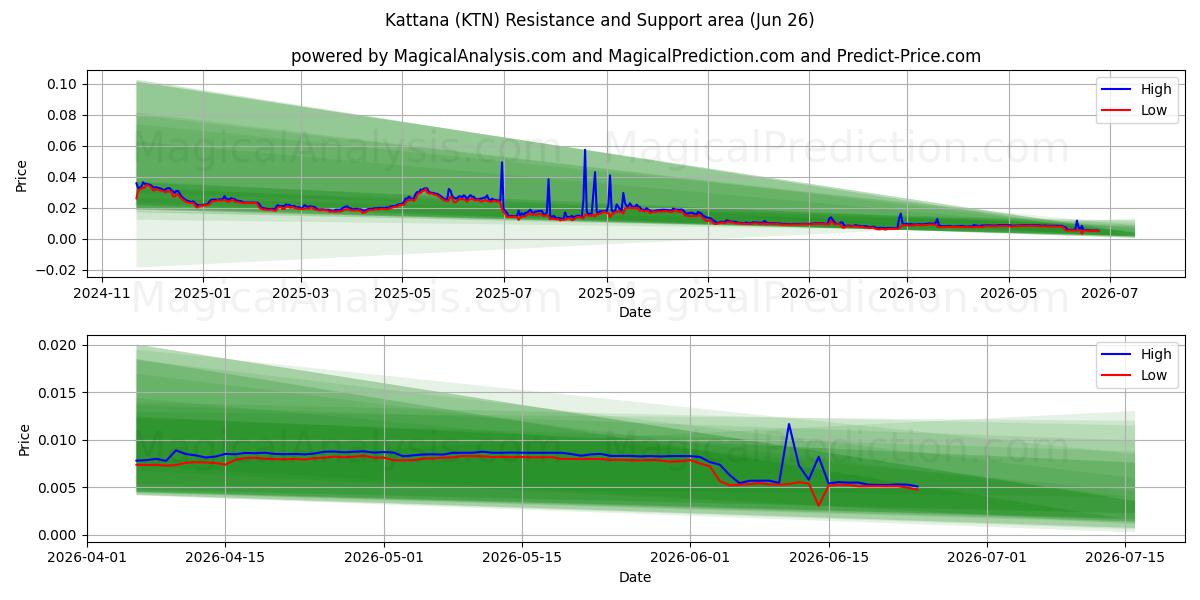
Task: Click the 'Price' y-axis label of top chart
Action: [x=22, y=174]
